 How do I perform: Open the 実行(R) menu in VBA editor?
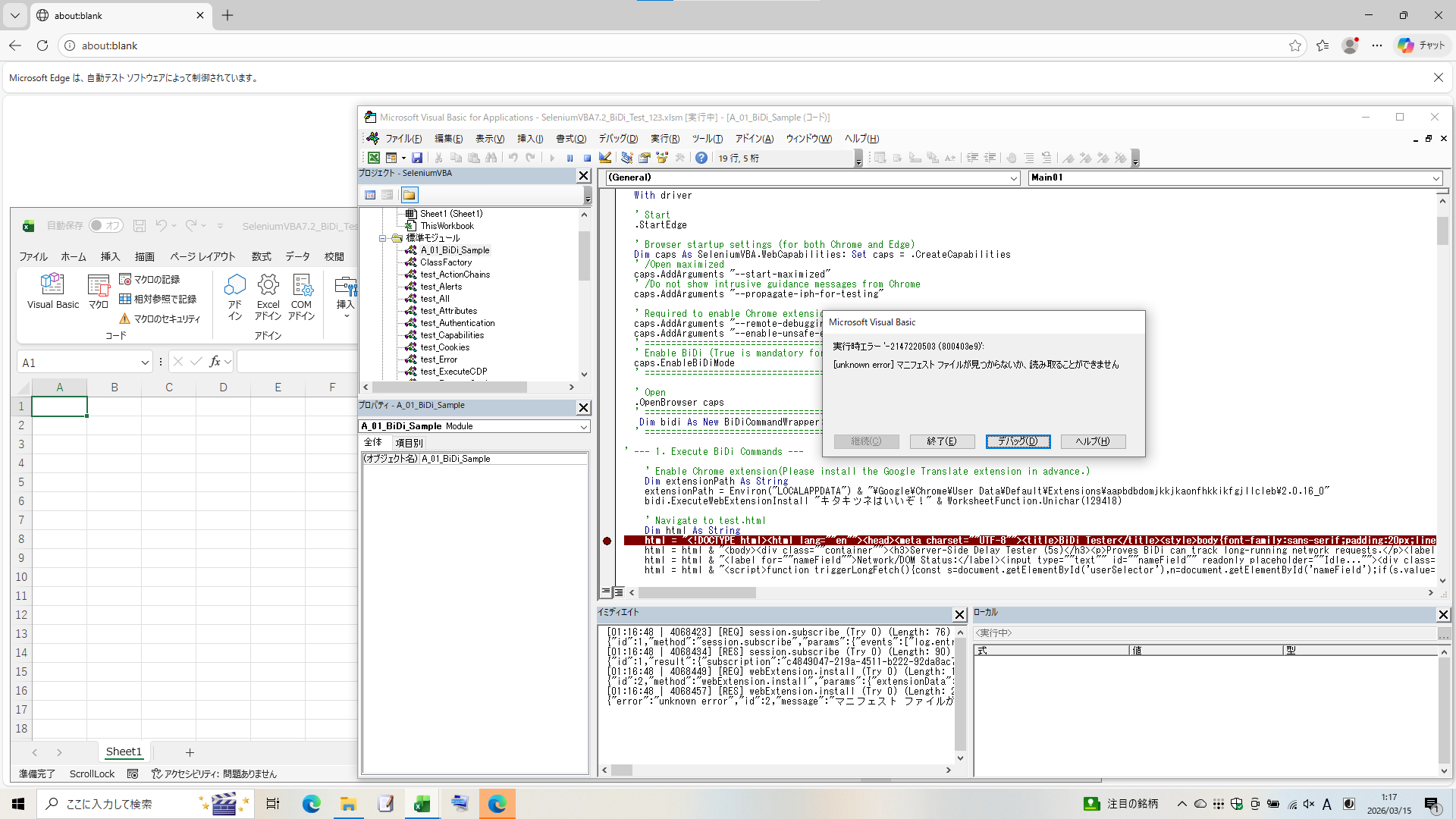(665, 139)
